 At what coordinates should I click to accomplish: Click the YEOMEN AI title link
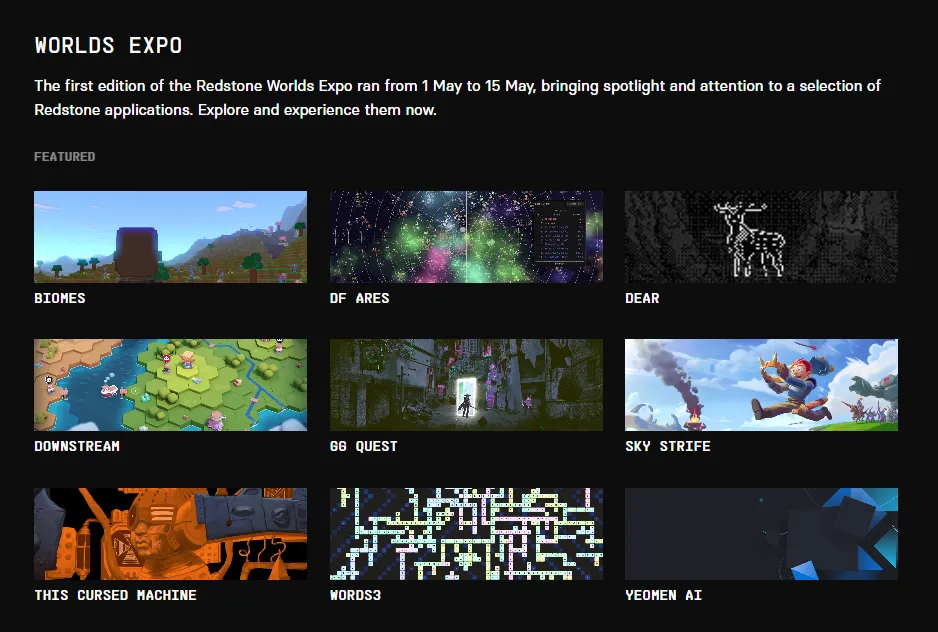pos(663,595)
